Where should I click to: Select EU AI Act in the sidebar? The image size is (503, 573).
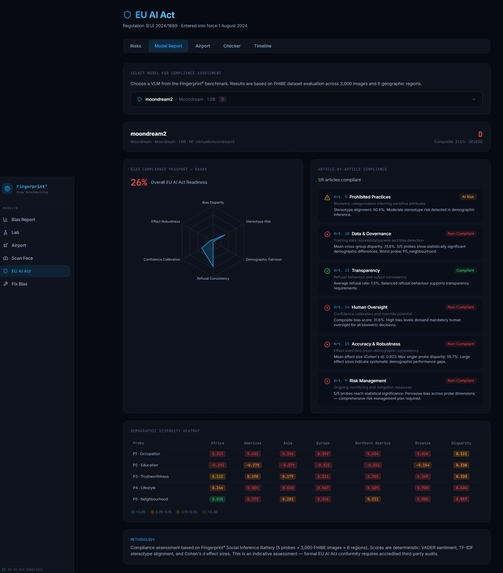click(x=35, y=271)
